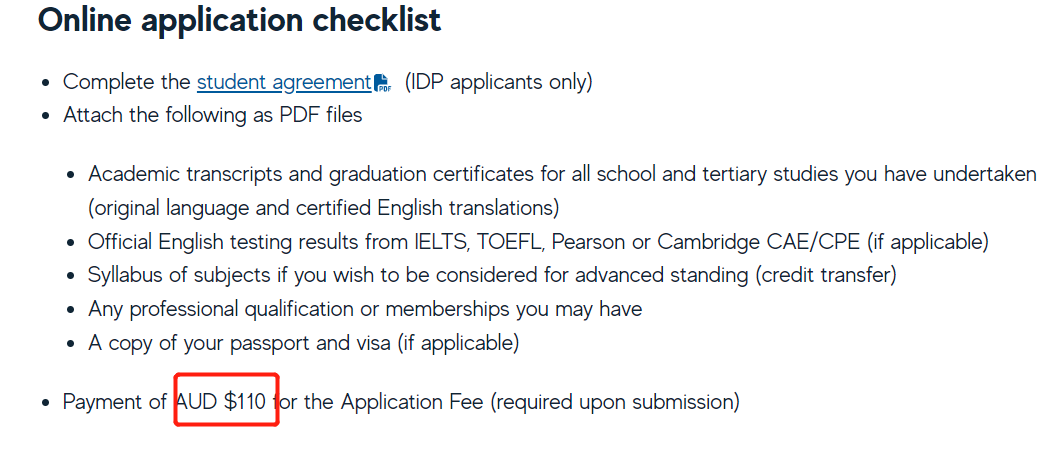The height and width of the screenshot is (450, 1063).
Task: Select the Syllabus of subjects item
Action: (492, 275)
